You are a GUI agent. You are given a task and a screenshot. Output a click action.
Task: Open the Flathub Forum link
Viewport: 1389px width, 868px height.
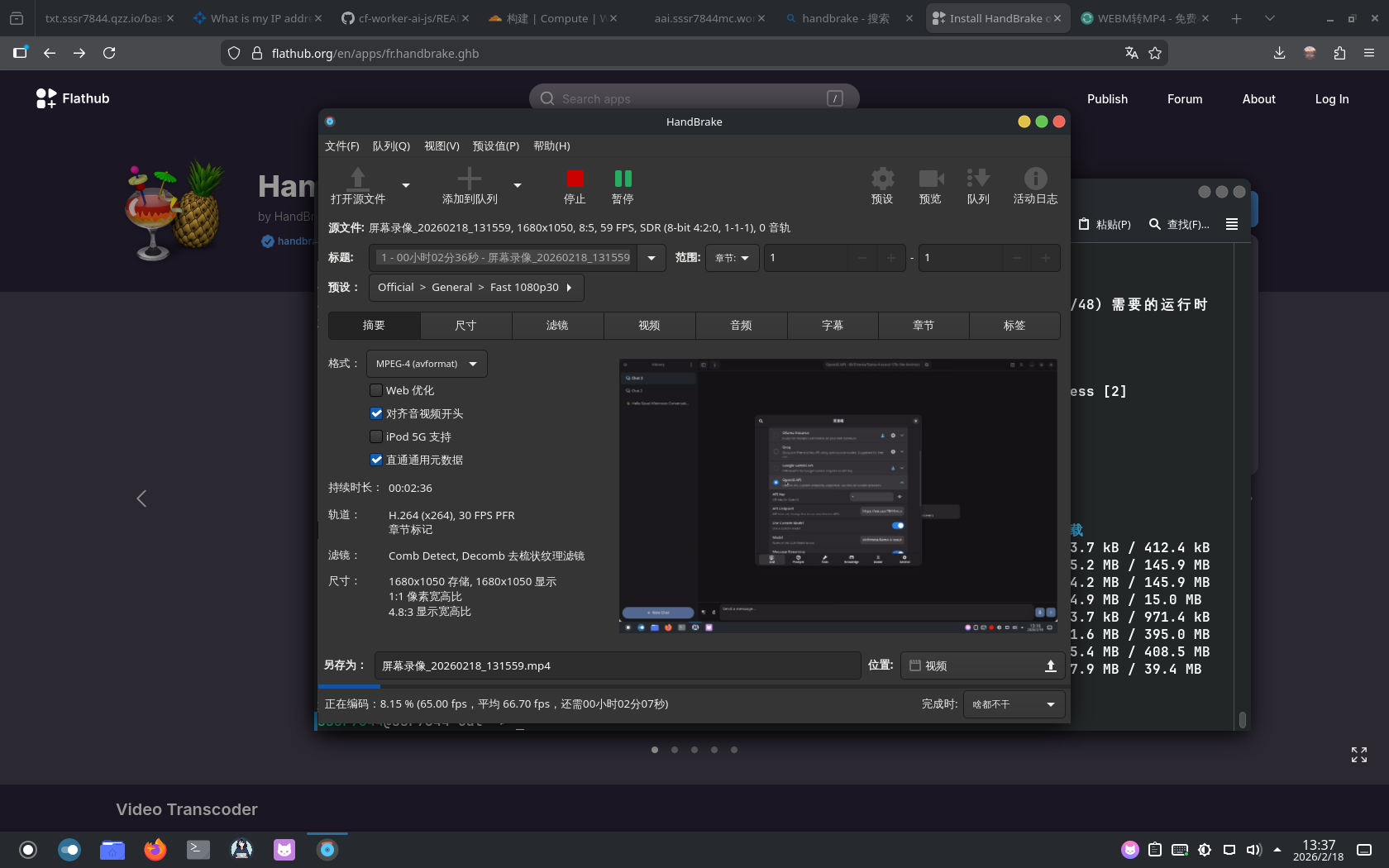point(1185,99)
